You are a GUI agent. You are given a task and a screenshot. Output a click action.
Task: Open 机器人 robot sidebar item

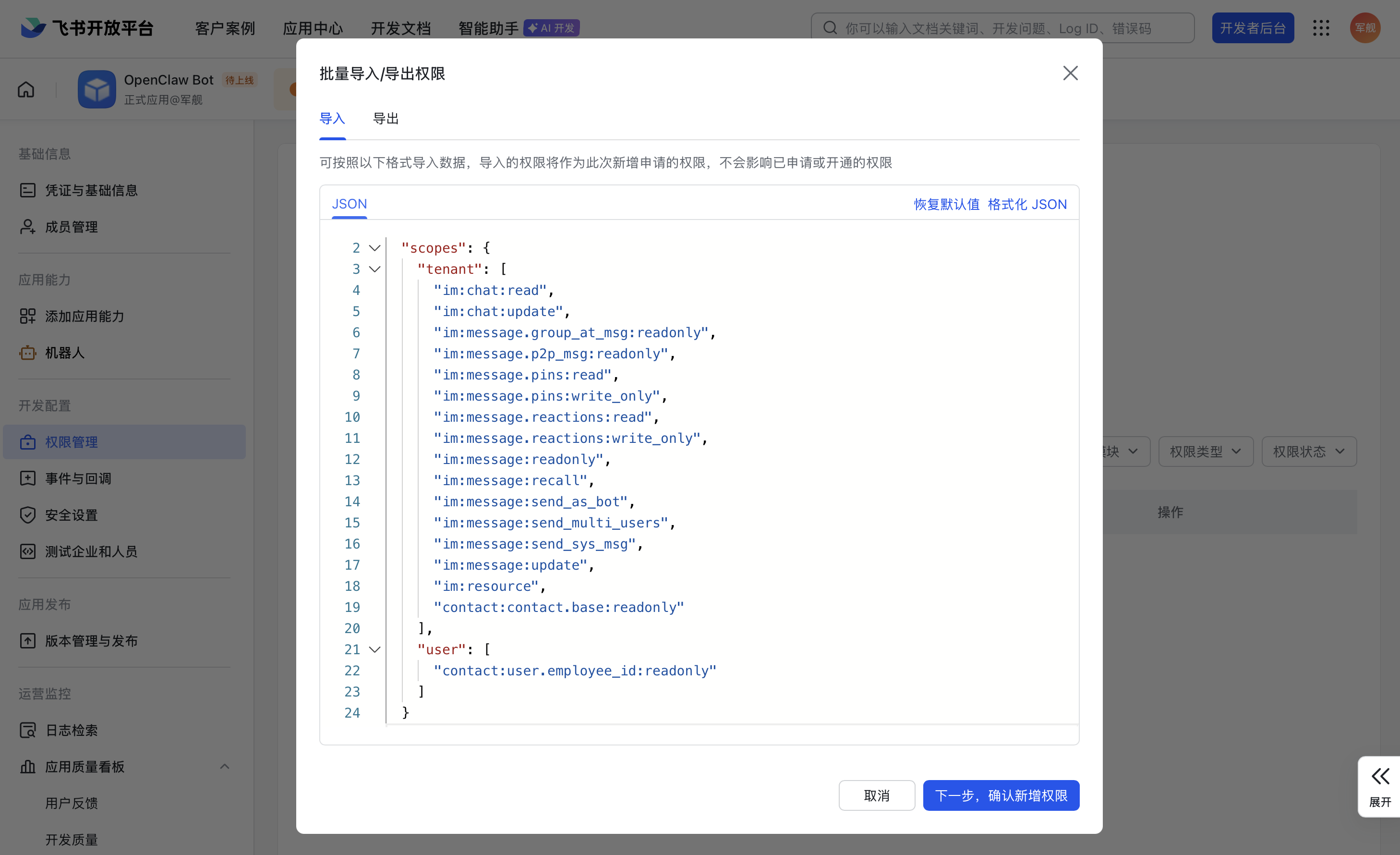tap(64, 353)
